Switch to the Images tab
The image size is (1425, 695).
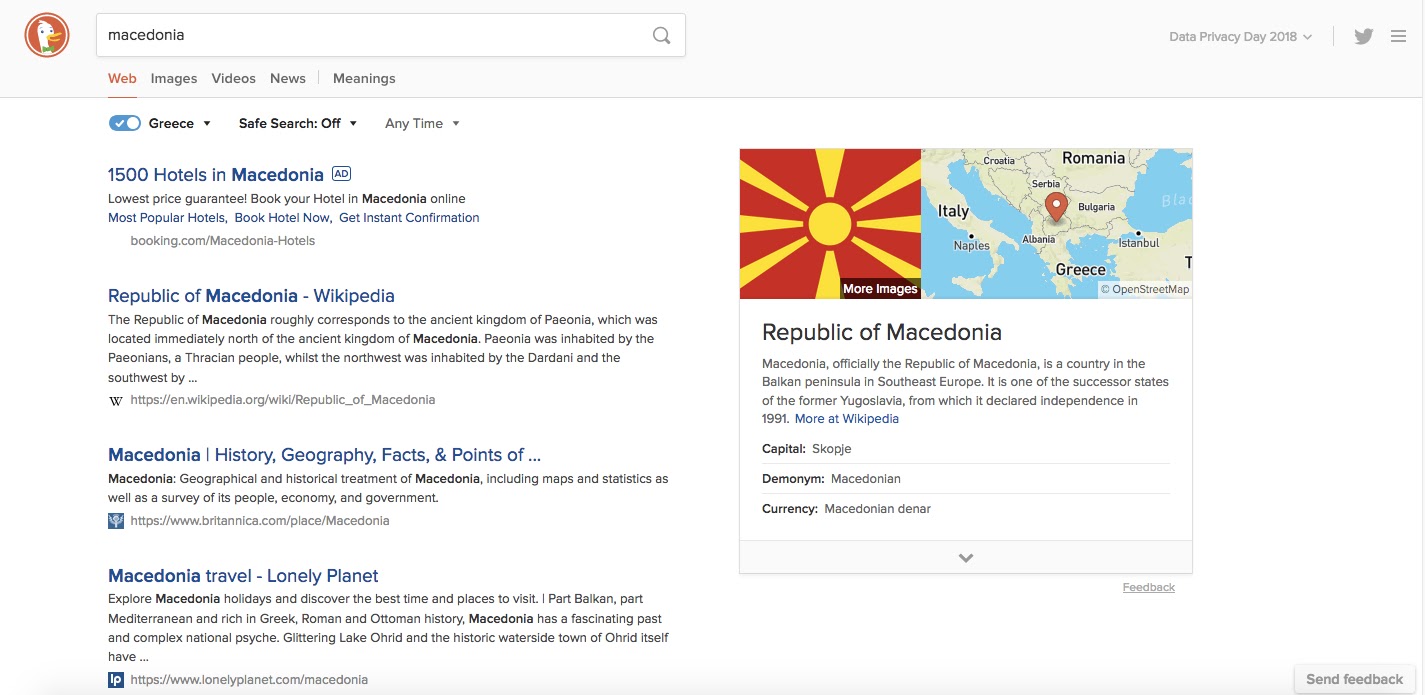click(174, 78)
